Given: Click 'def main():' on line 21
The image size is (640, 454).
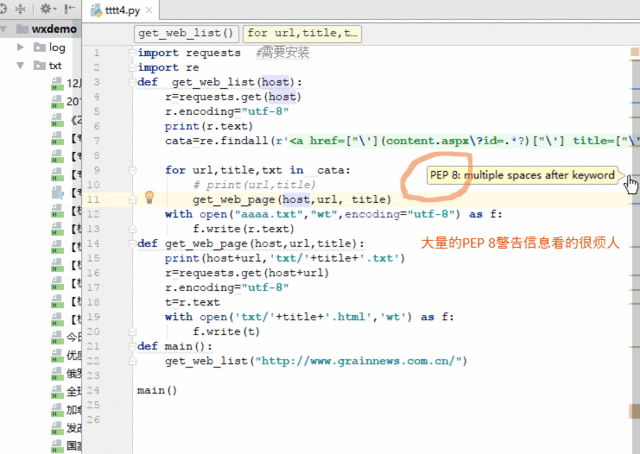Looking at the screenshot, I should pos(175,347).
